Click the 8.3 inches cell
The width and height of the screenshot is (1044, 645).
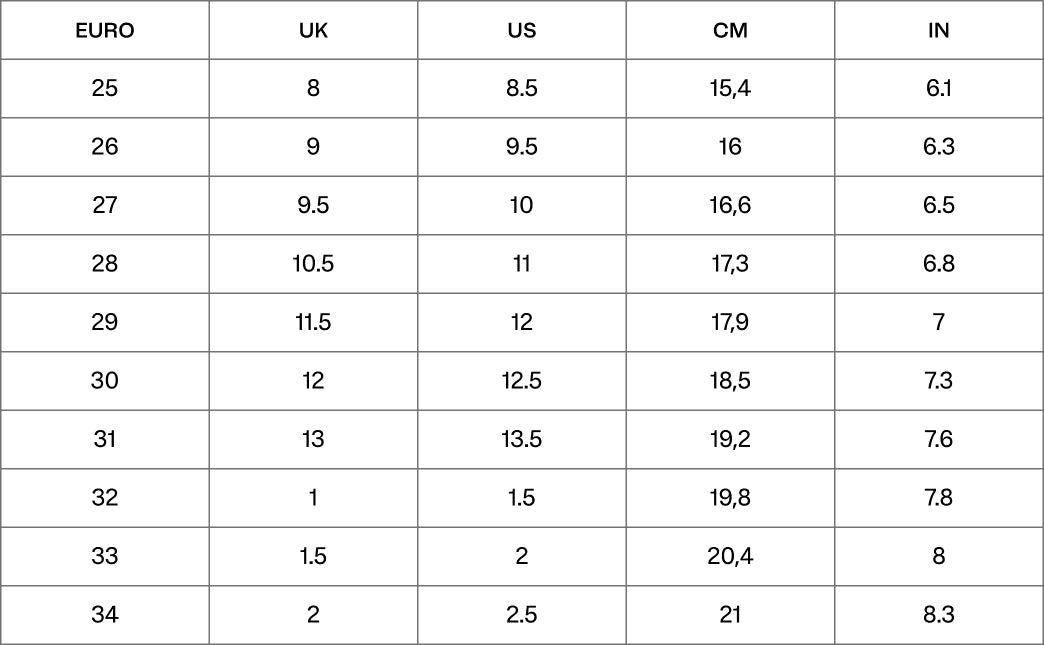(x=938, y=614)
